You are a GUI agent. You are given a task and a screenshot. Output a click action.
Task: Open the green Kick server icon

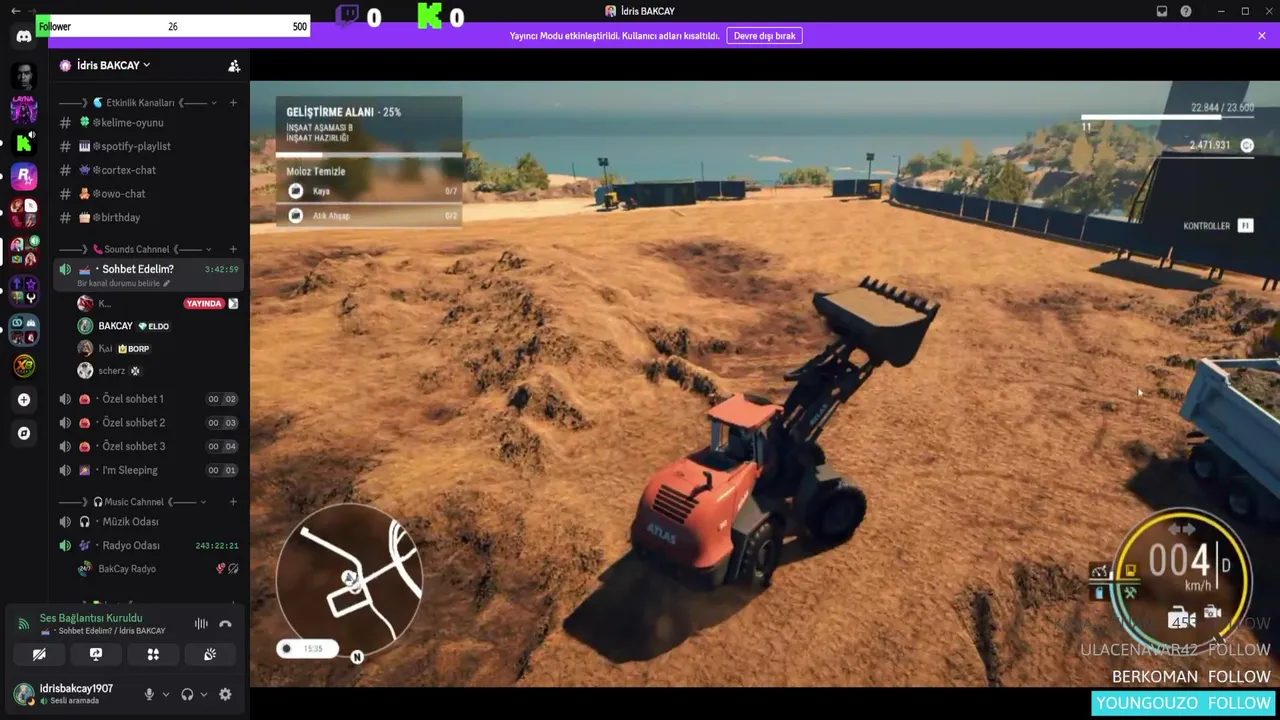(24, 143)
